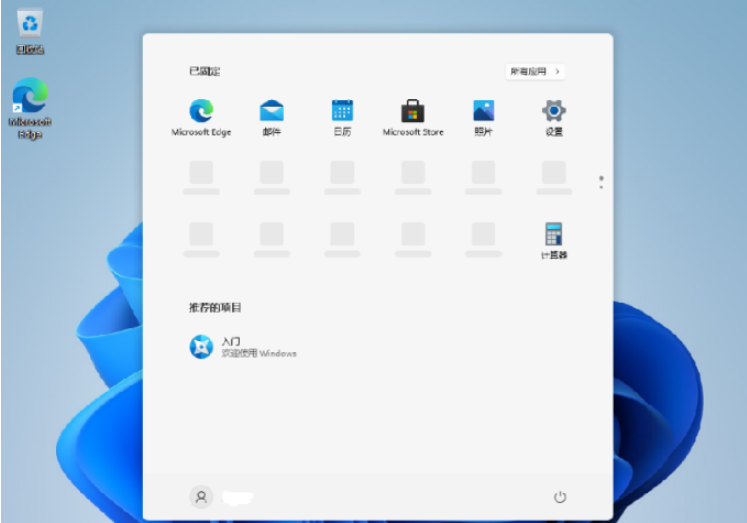Image resolution: width=747 pixels, height=523 pixels.
Task: Click the pinned apps page dots indicator
Action: click(601, 182)
